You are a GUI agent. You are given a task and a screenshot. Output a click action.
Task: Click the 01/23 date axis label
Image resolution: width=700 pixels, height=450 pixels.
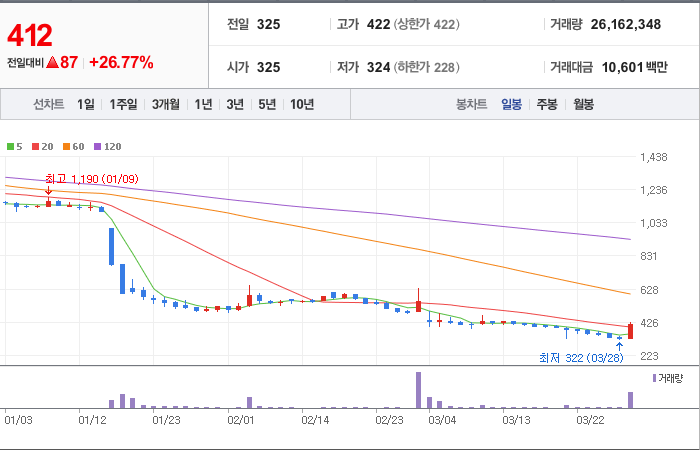pyautogui.click(x=166, y=420)
